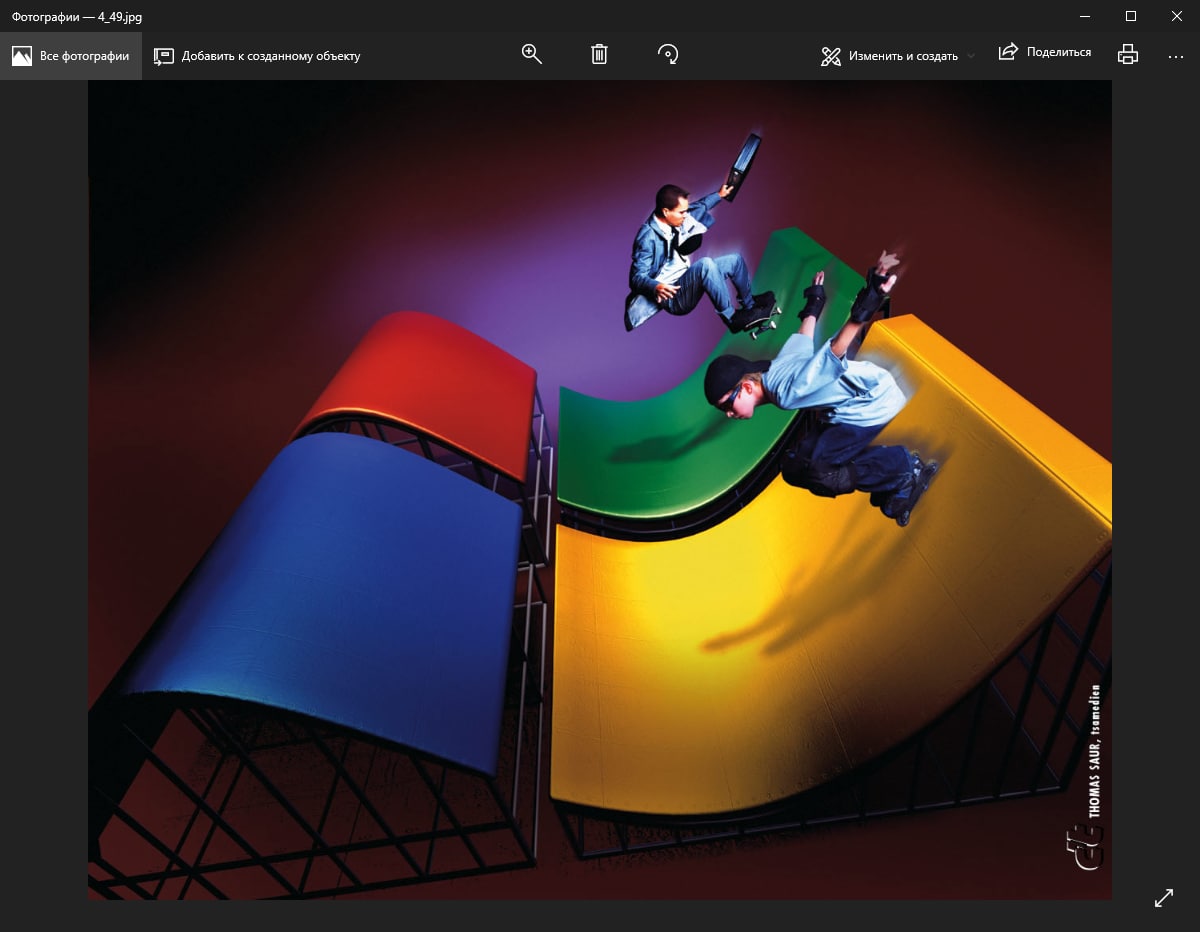Viewport: 1200px width, 932px height.
Task: Add photo to a created object
Action: 257,56
